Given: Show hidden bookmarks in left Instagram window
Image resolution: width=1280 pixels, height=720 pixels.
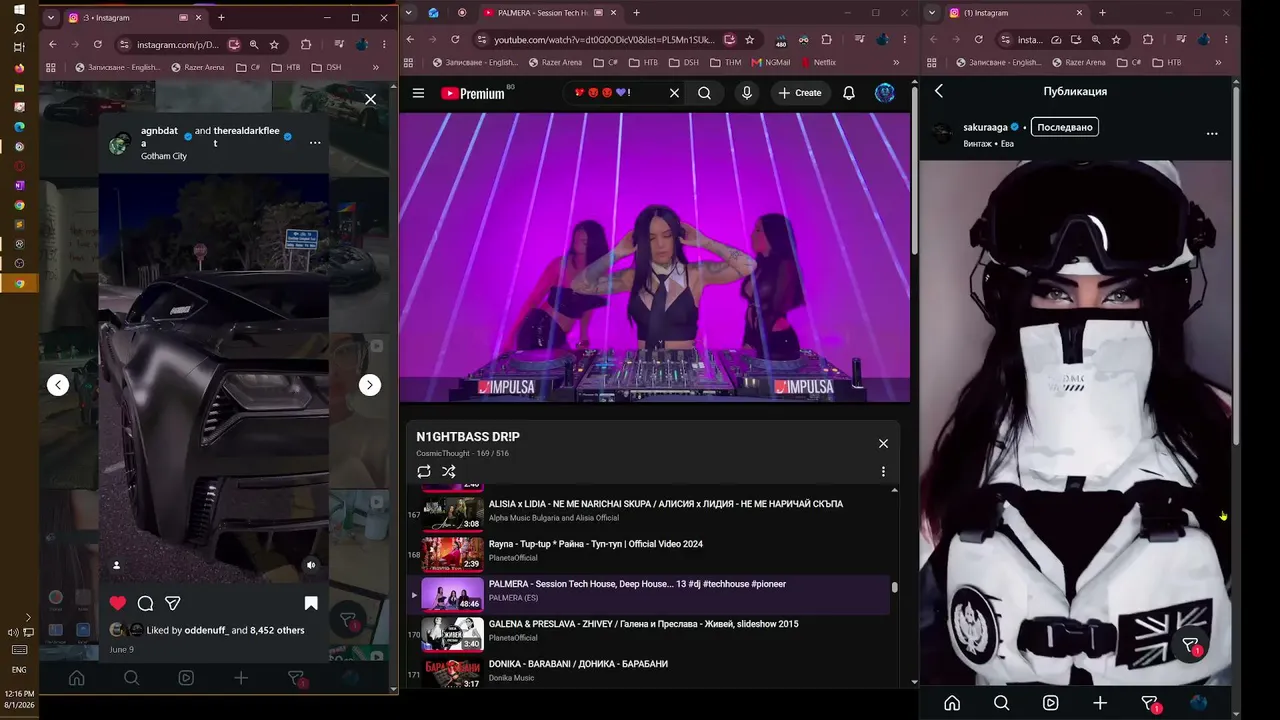Looking at the screenshot, I should [x=376, y=67].
